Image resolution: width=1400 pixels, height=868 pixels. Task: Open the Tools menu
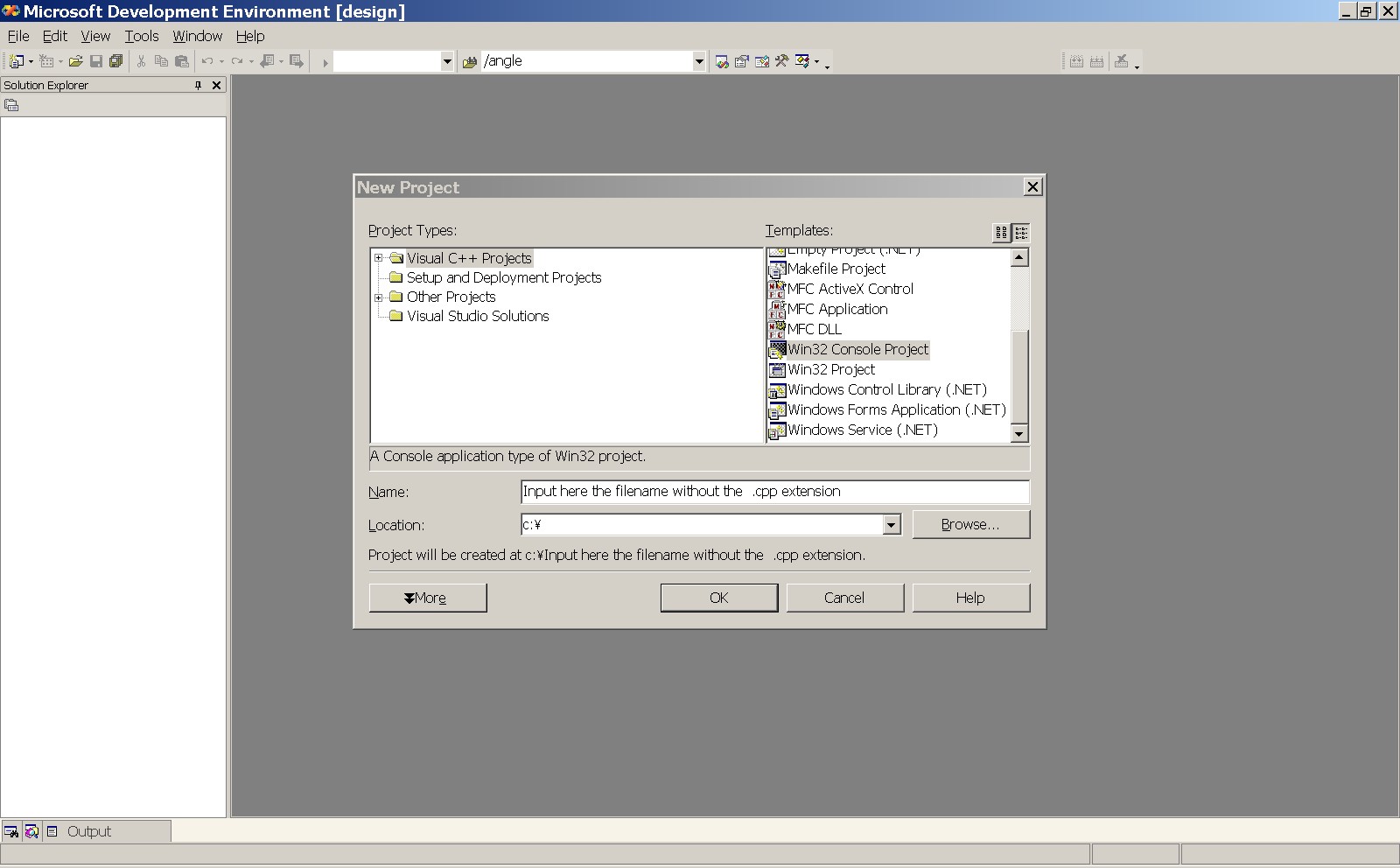[x=141, y=36]
